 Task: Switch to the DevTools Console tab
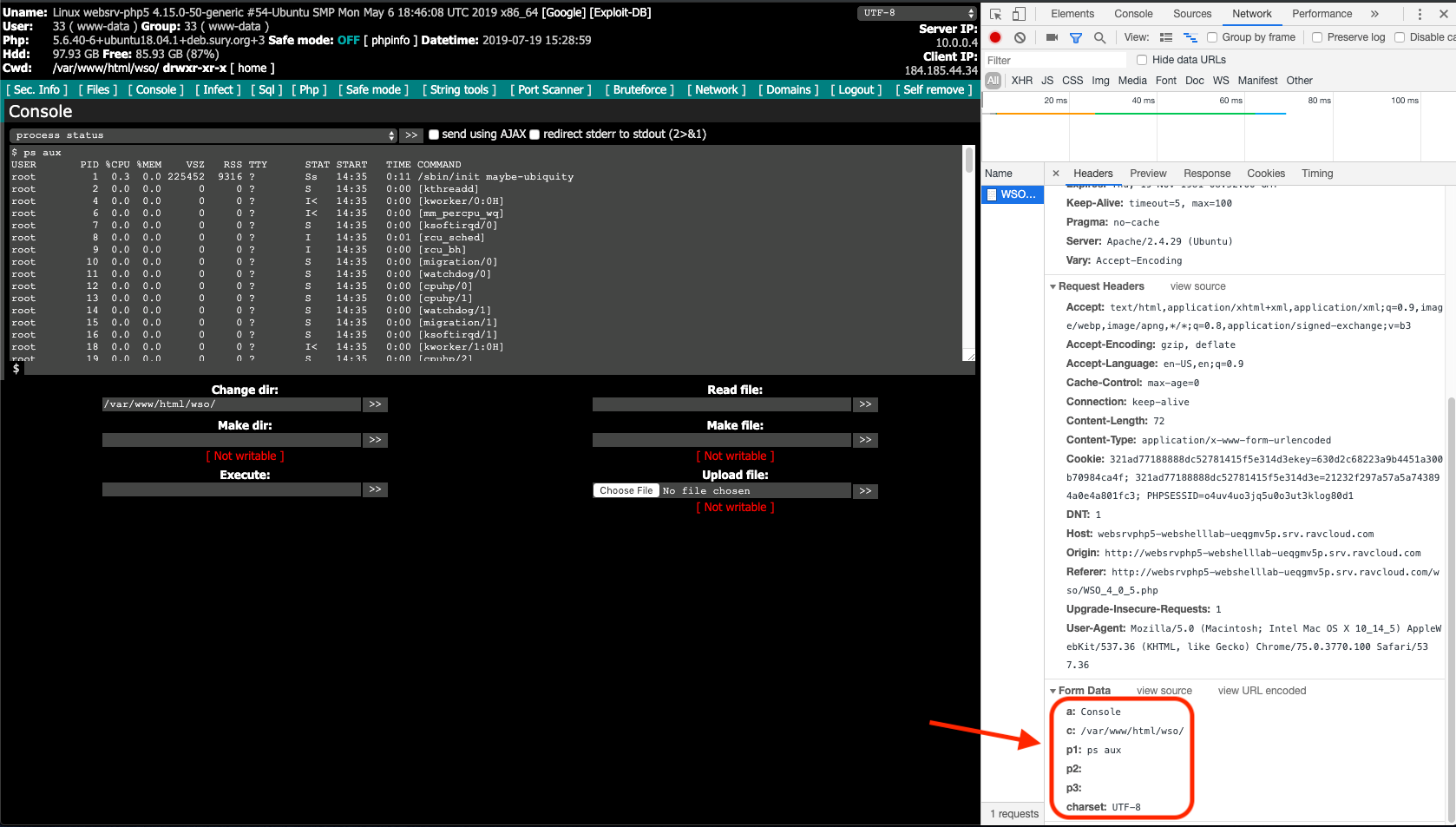[x=1133, y=14]
